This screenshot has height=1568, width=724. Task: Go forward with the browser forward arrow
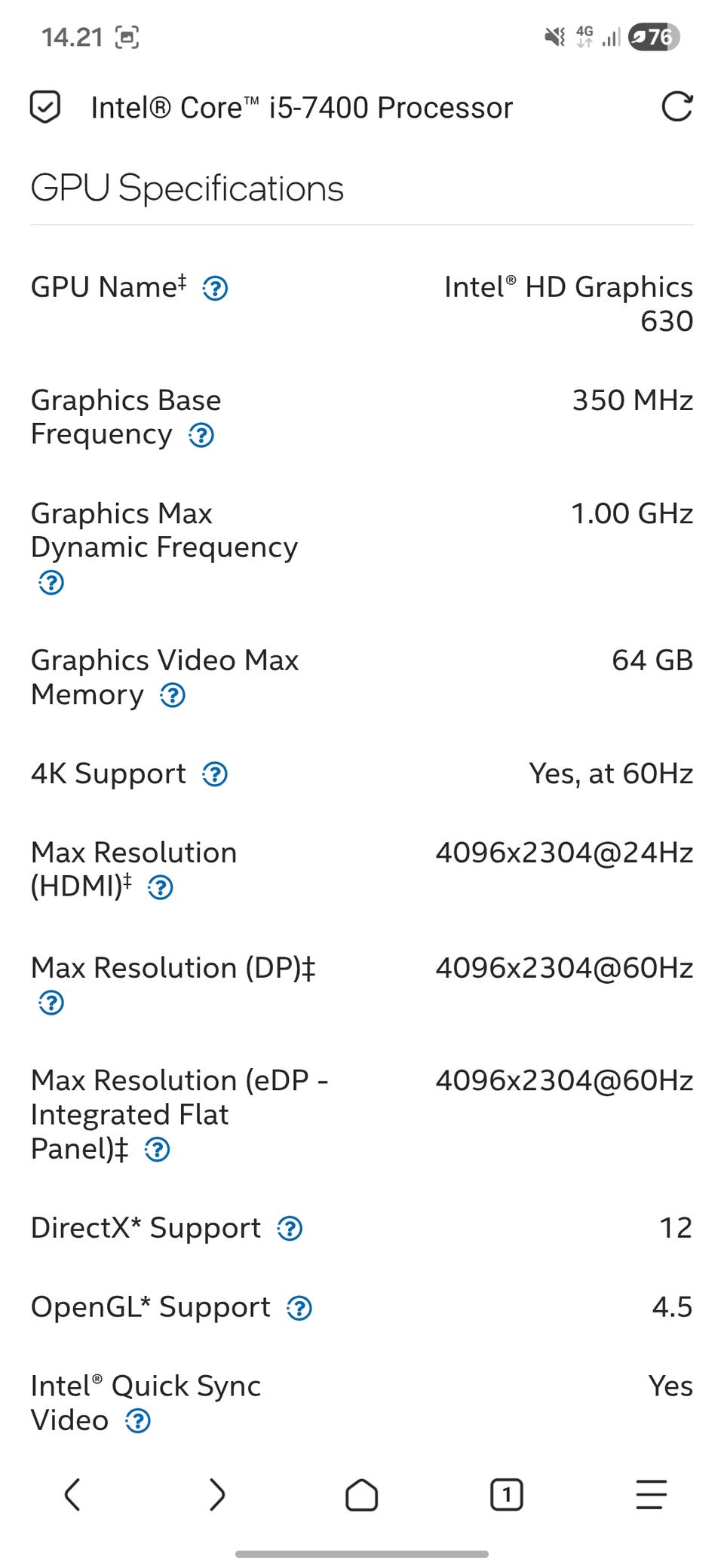[217, 1494]
